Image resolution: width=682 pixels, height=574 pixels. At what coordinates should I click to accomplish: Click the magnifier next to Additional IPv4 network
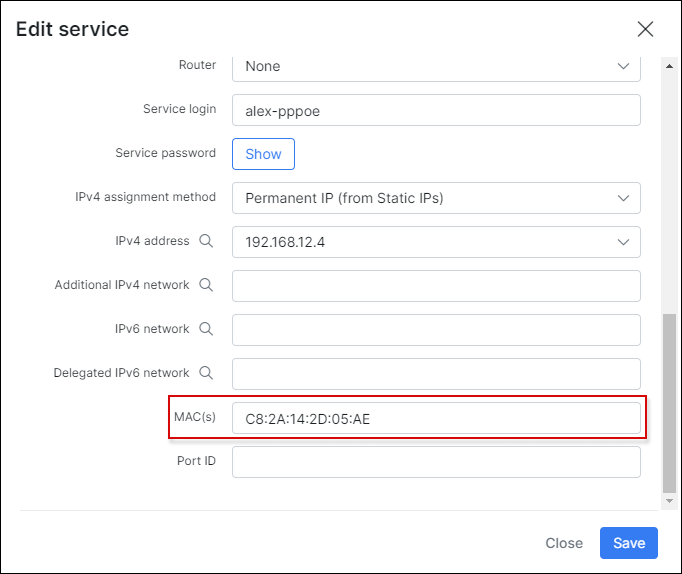pyautogui.click(x=206, y=285)
